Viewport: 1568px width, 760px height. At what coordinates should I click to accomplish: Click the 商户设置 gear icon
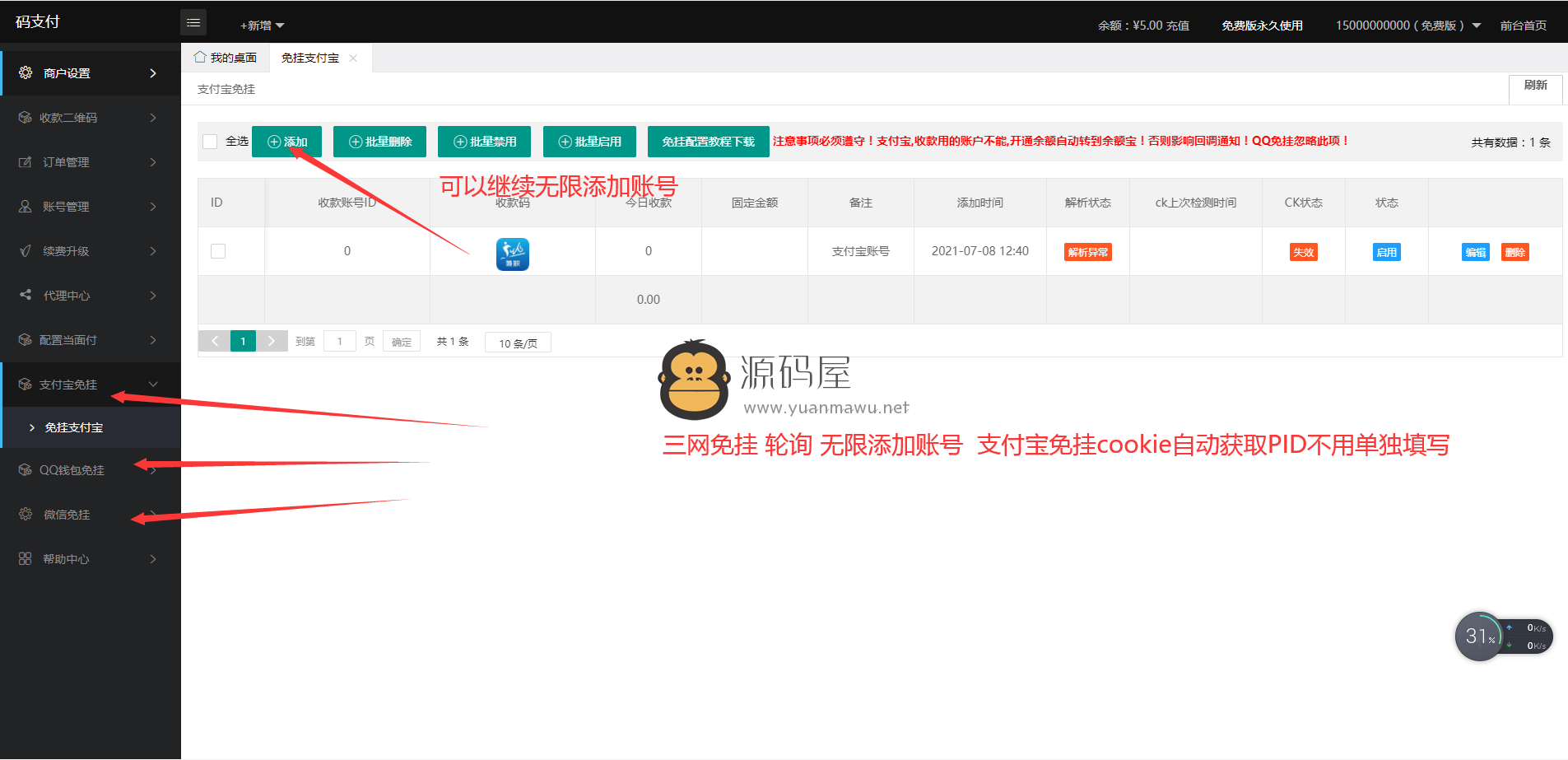coord(26,72)
